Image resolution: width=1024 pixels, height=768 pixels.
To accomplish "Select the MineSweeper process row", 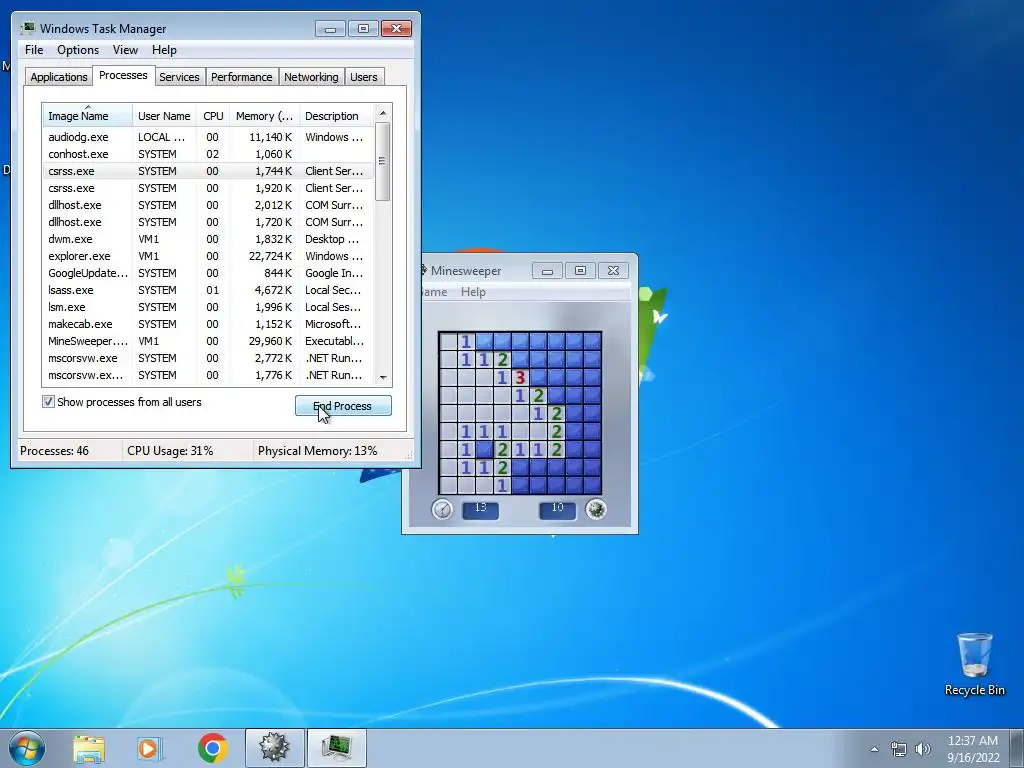I will point(208,341).
